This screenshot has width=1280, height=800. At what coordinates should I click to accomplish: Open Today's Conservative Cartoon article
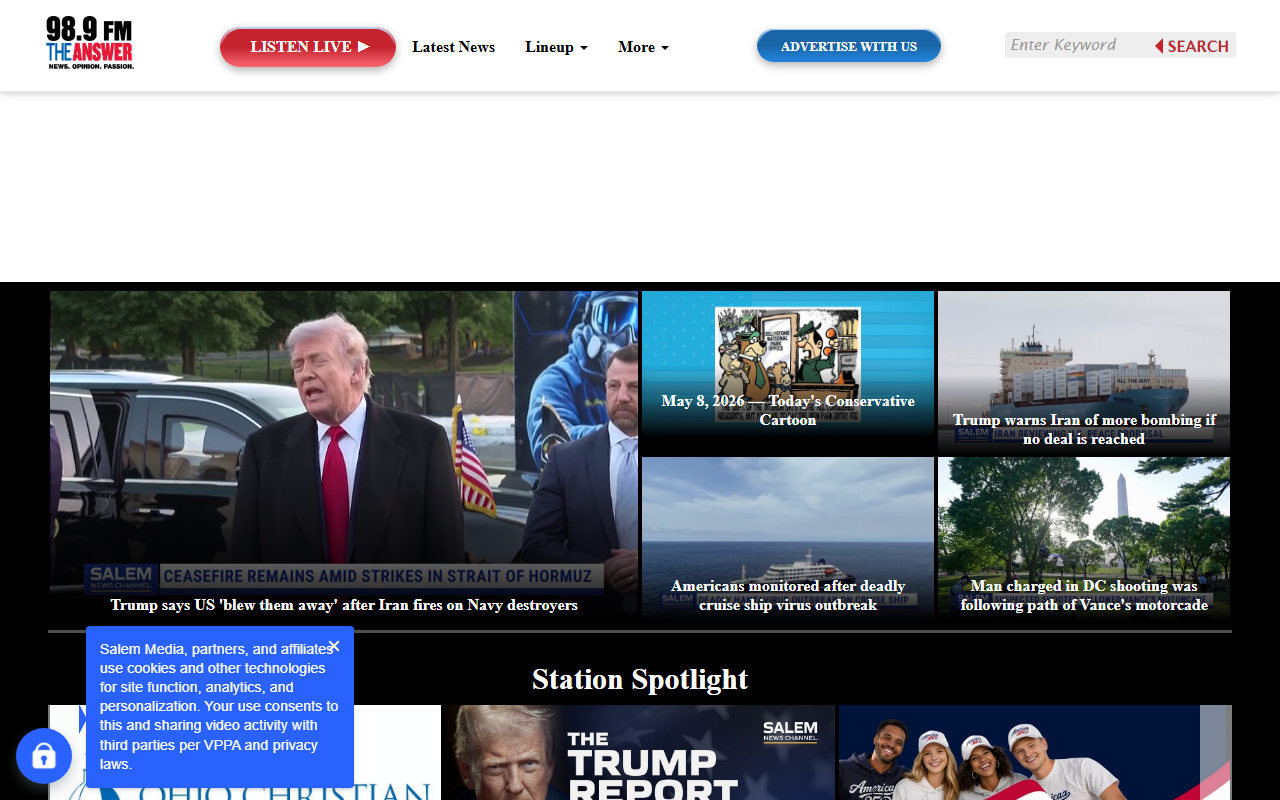[788, 410]
